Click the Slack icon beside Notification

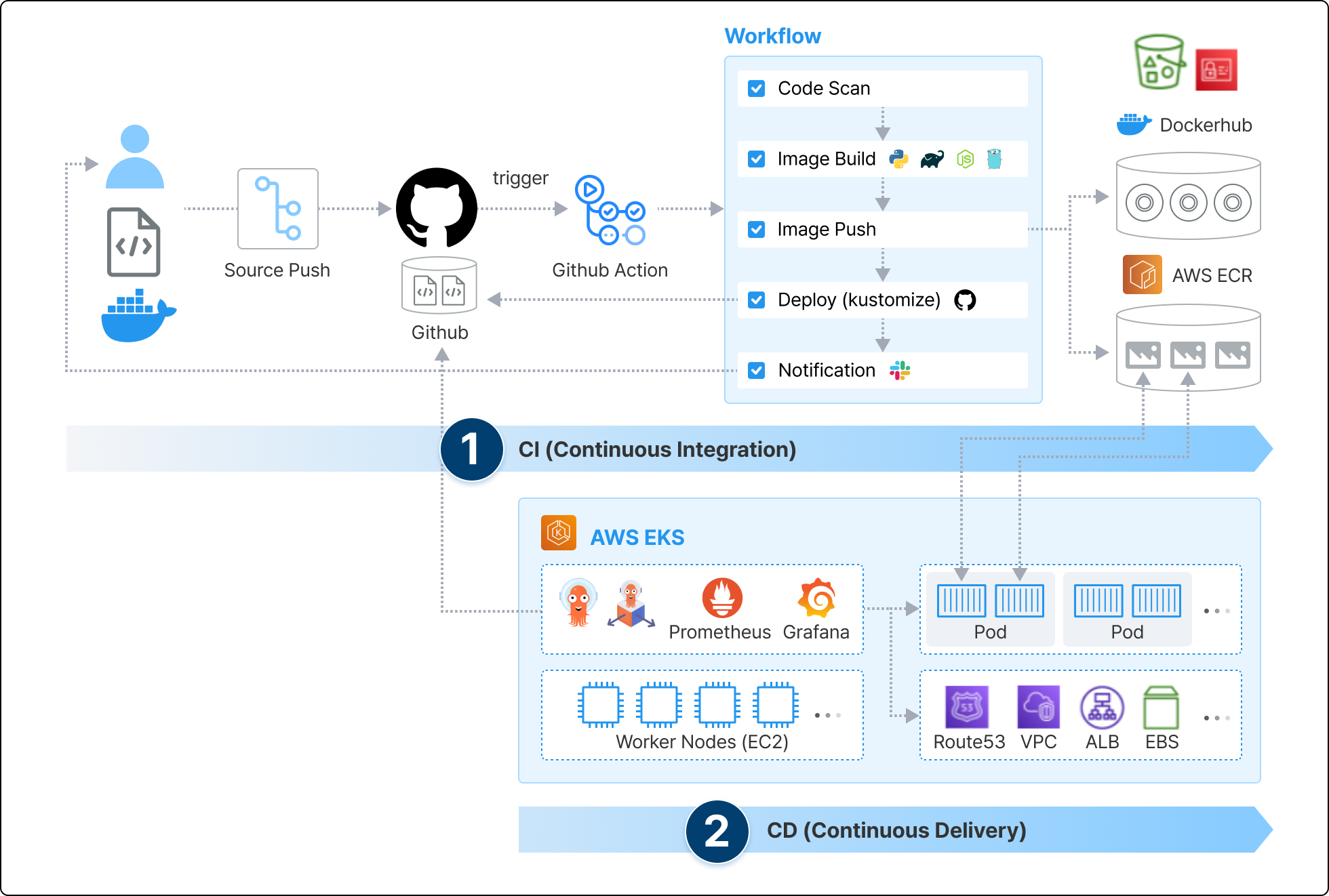coord(900,370)
